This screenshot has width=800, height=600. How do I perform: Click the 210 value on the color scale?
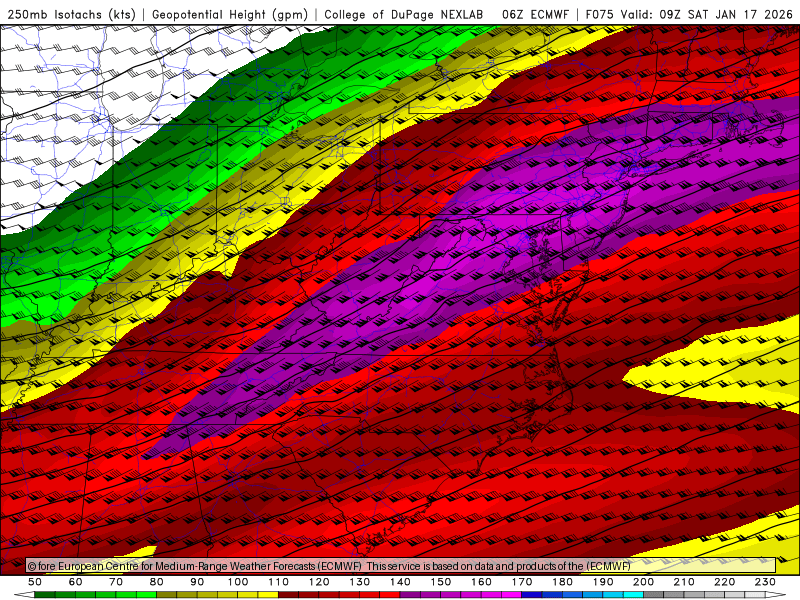coord(684,582)
